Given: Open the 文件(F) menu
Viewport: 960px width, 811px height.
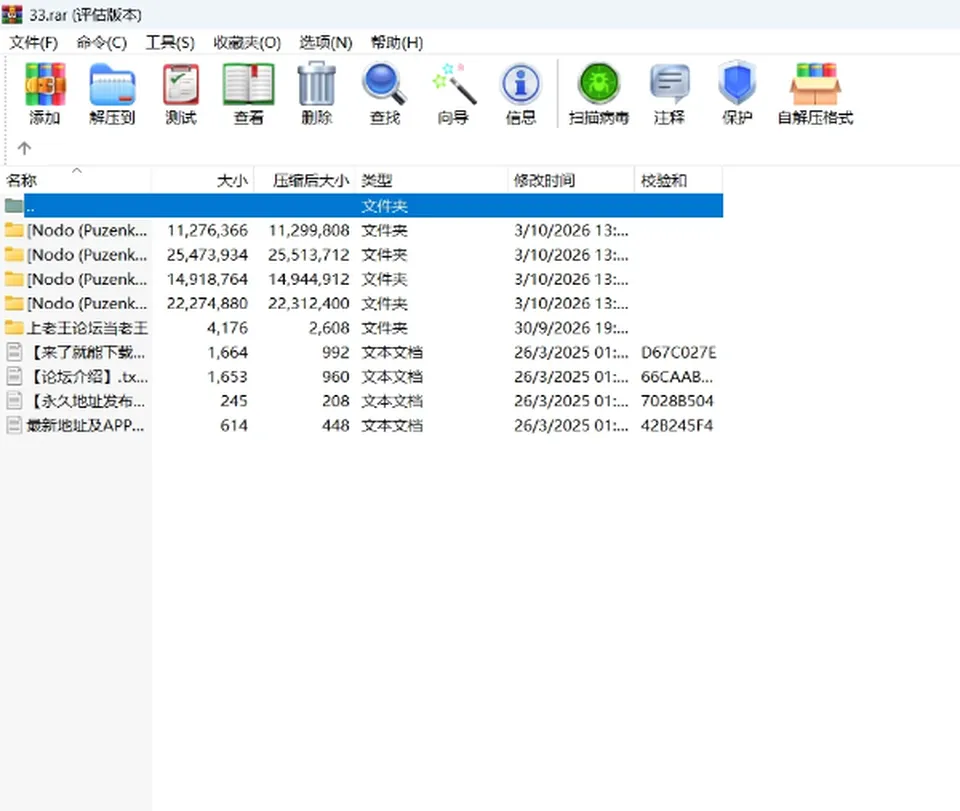Looking at the screenshot, I should tap(34, 43).
